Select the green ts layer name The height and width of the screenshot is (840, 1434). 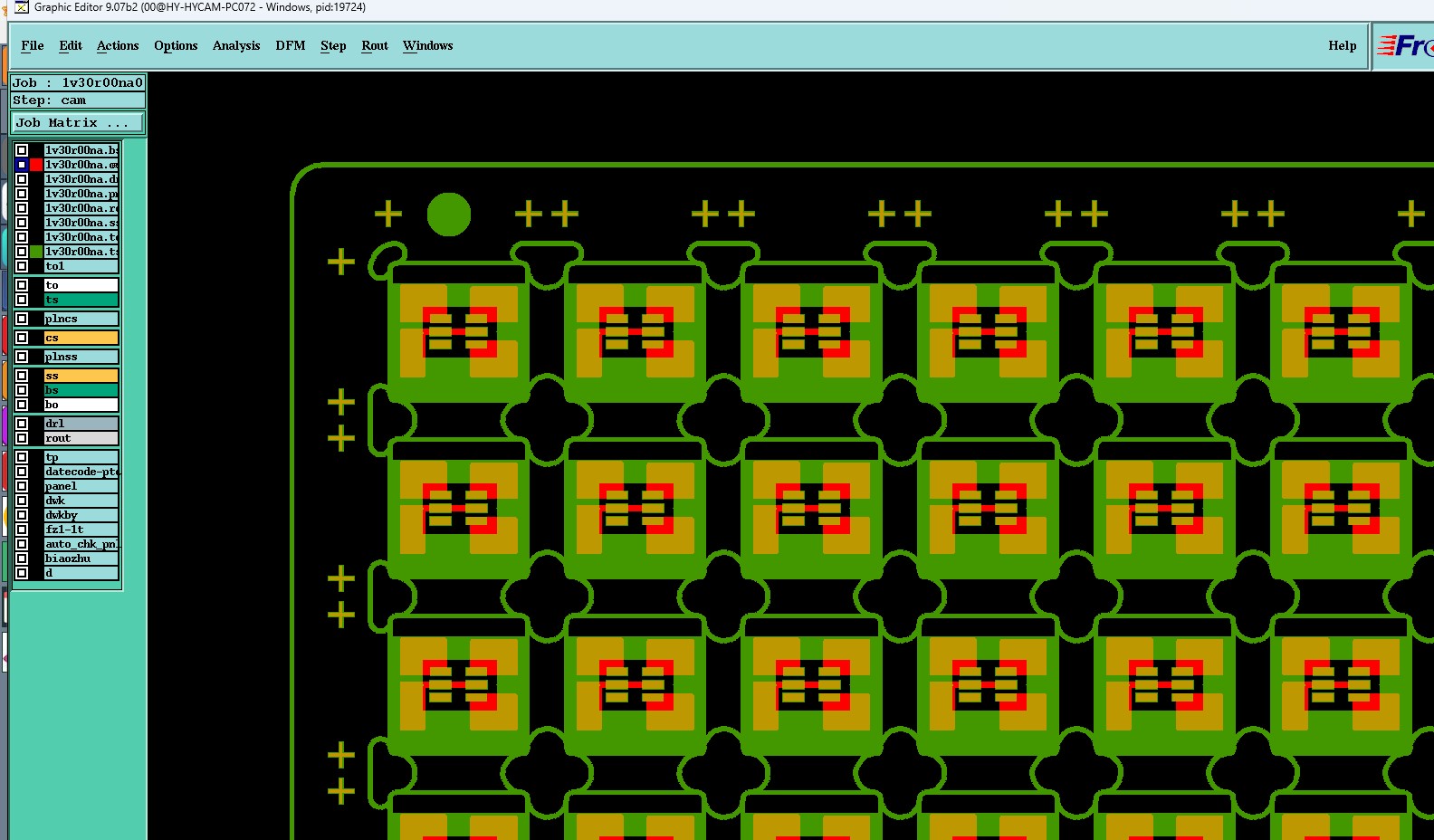pyautogui.click(x=81, y=300)
